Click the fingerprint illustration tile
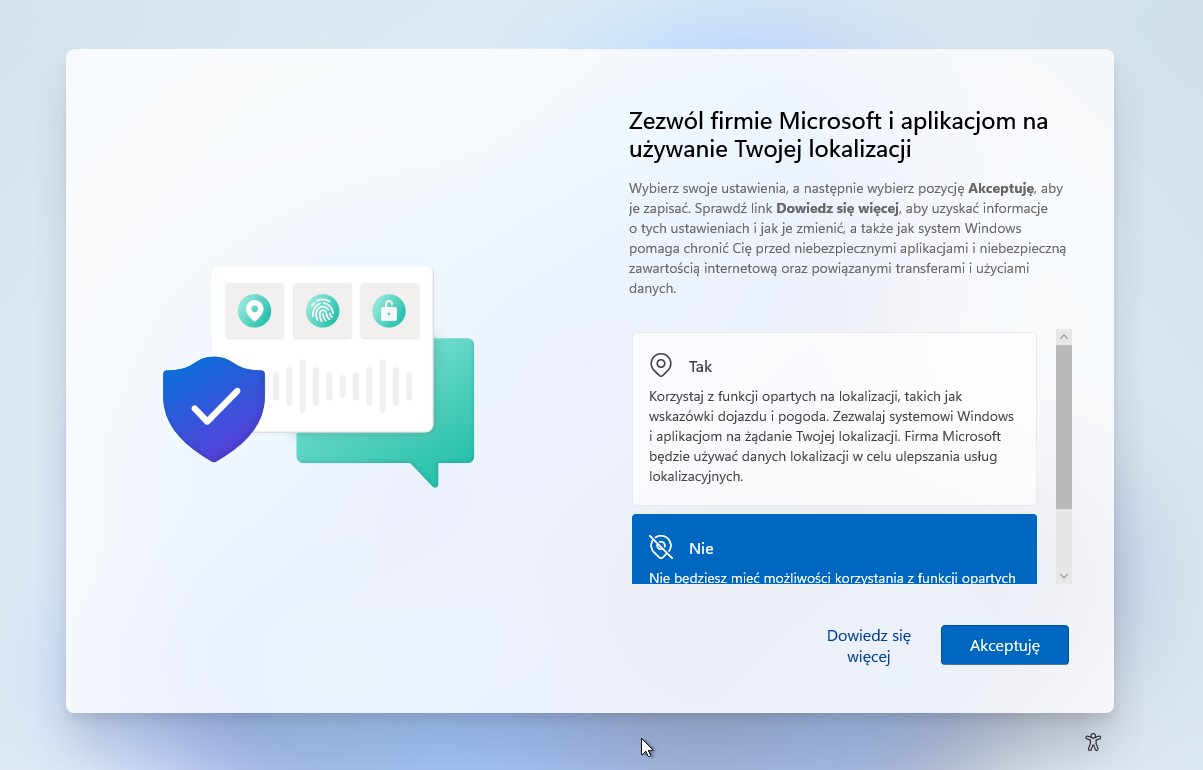1203x770 pixels. click(322, 311)
